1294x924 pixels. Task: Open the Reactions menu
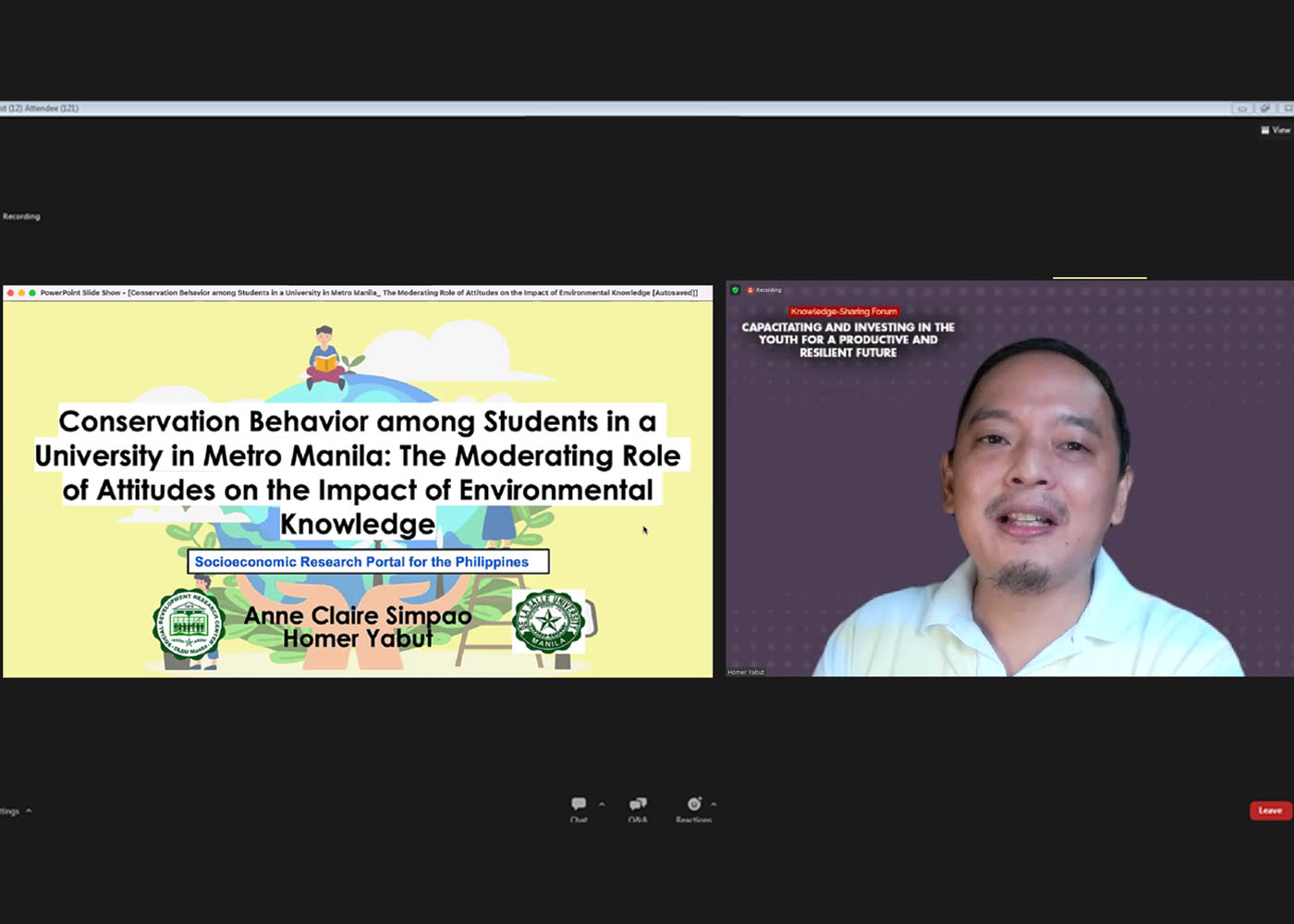[x=693, y=807]
